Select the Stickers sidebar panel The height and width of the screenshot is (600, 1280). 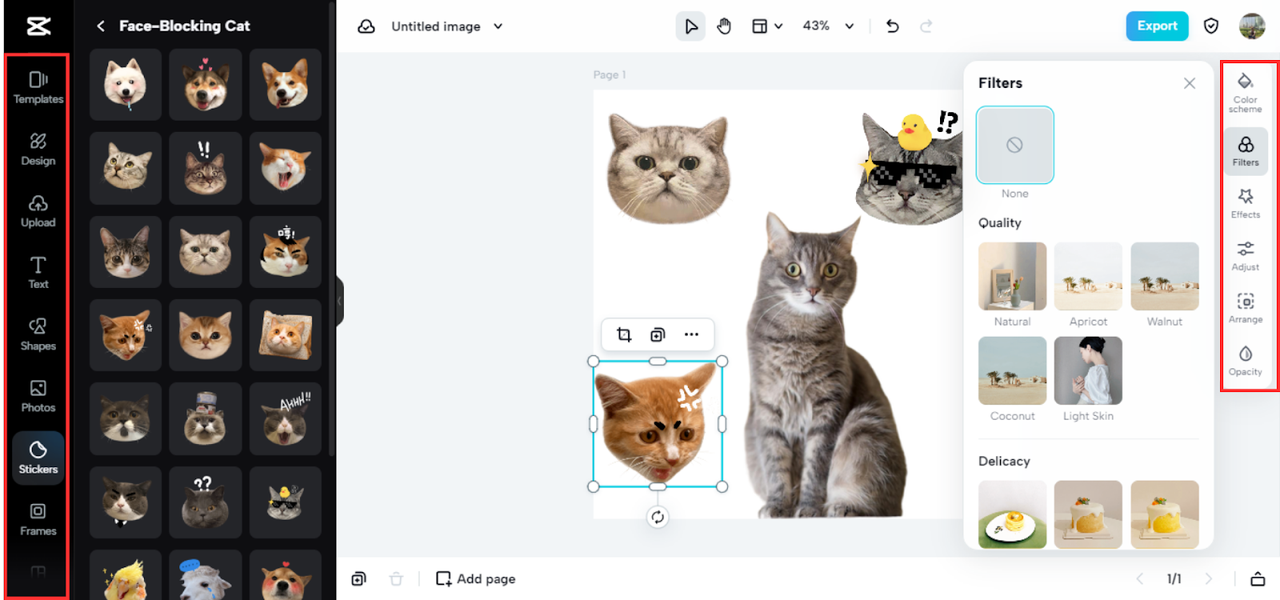[x=38, y=458]
